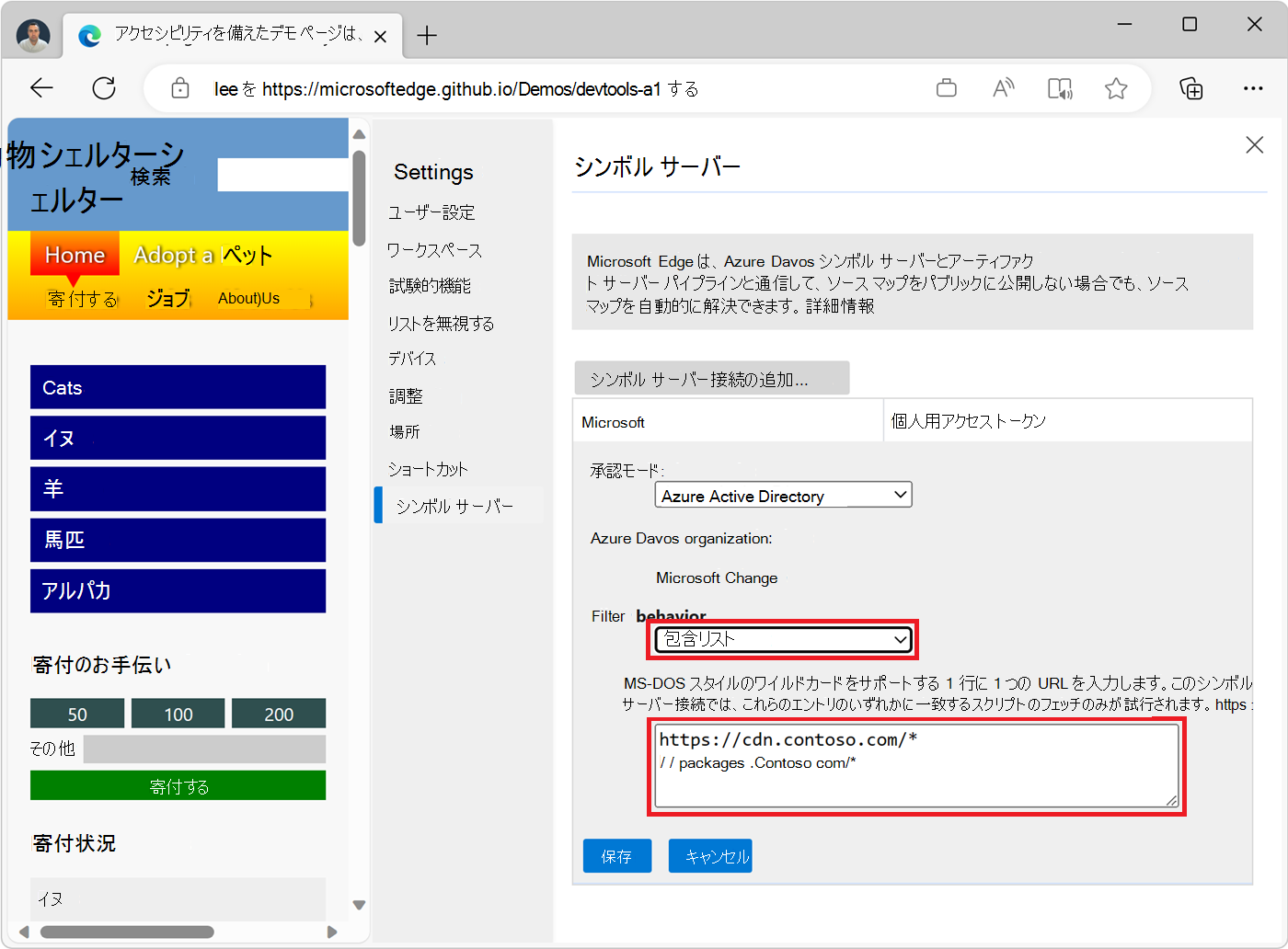1288x949 pixels.
Task: Close the アクセシビリティ demo tab
Action: click(x=380, y=36)
